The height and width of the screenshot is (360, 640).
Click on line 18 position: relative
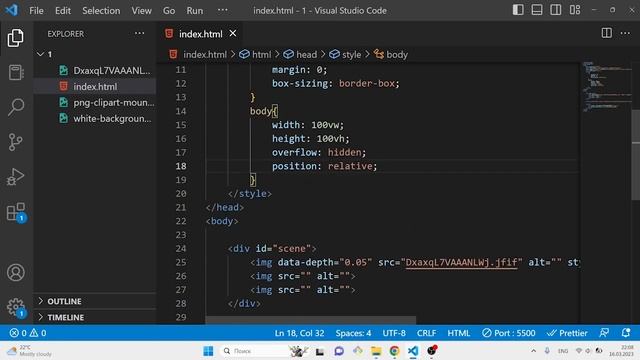(324, 166)
